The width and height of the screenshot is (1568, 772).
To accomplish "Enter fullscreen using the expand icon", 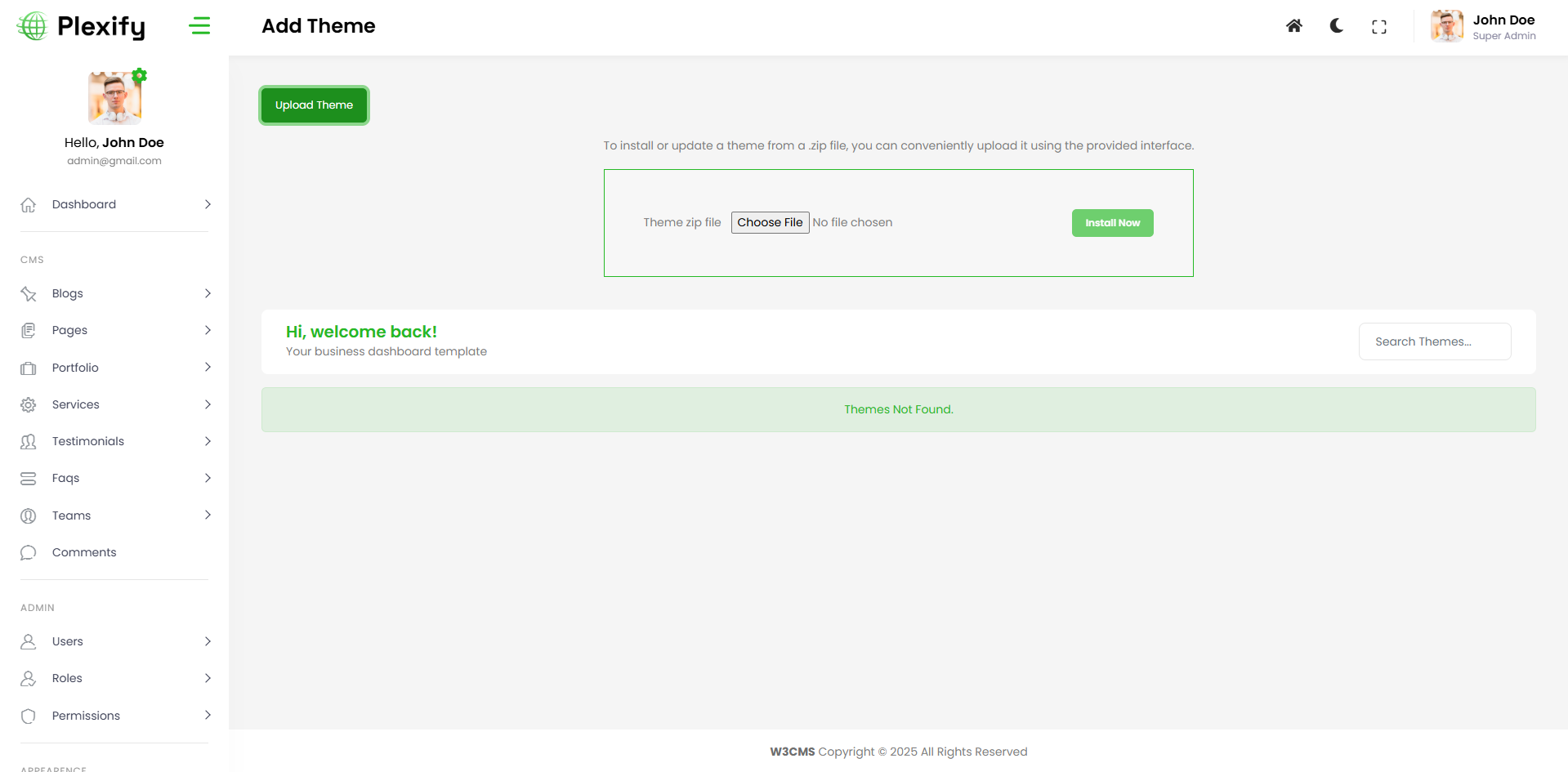I will (1379, 27).
